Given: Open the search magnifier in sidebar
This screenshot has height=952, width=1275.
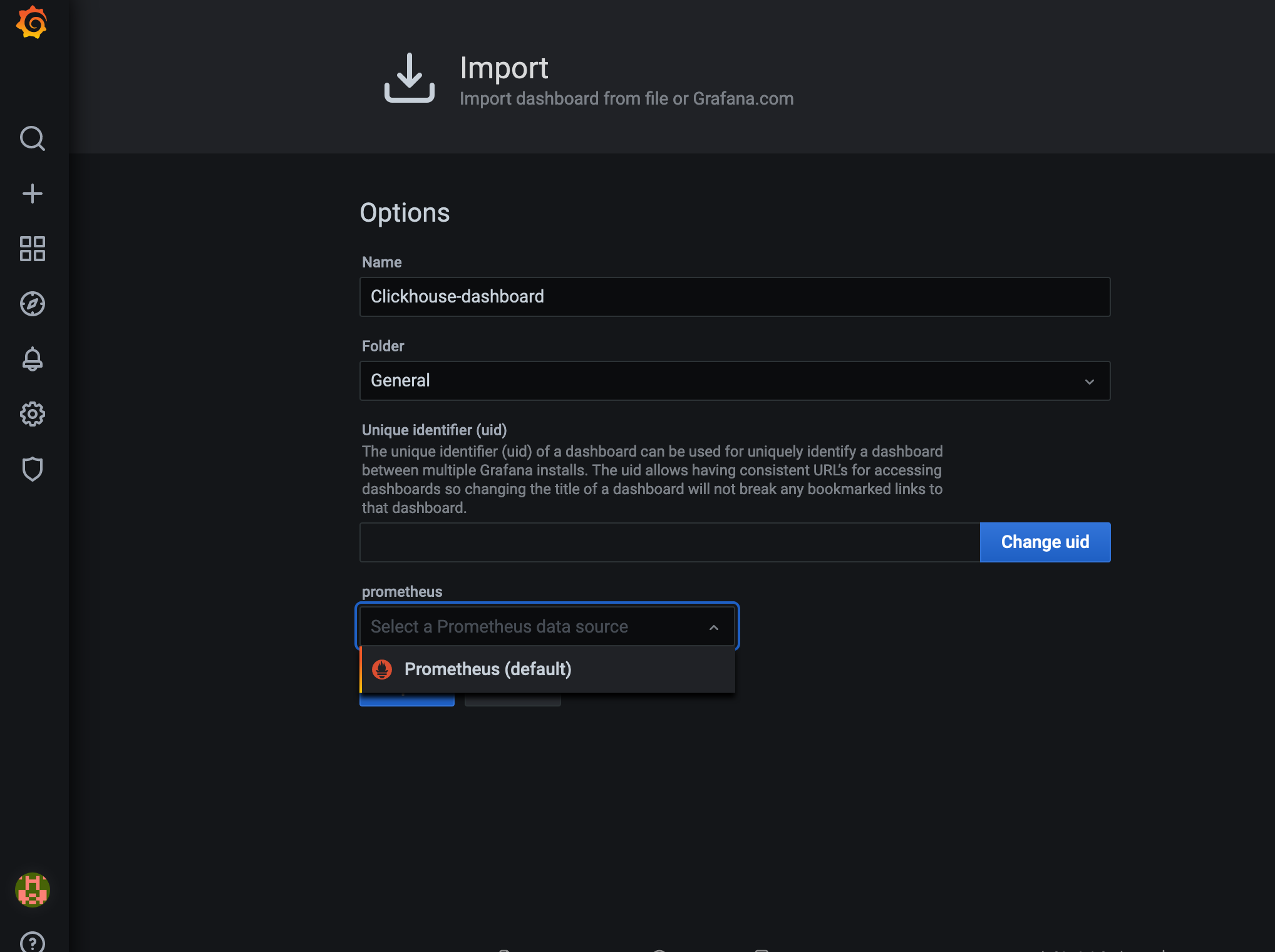Looking at the screenshot, I should (x=32, y=138).
